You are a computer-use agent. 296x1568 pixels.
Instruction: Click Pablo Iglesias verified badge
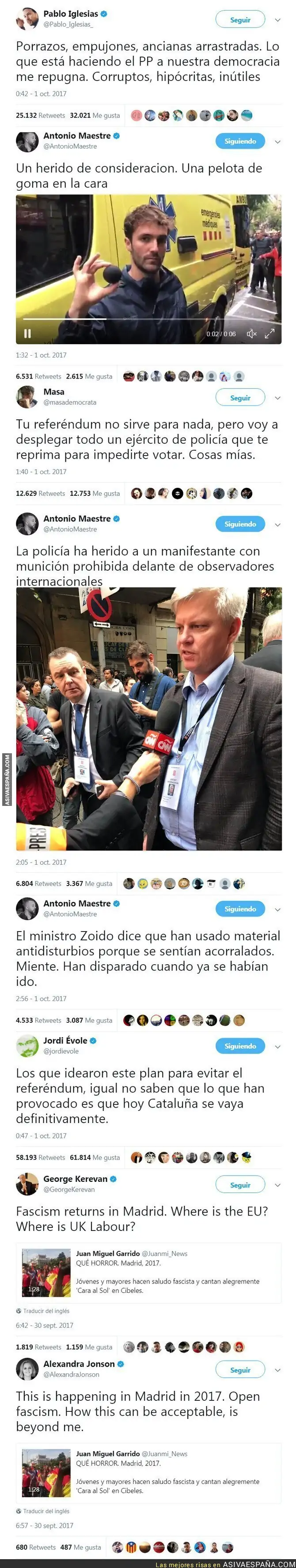coord(104,13)
